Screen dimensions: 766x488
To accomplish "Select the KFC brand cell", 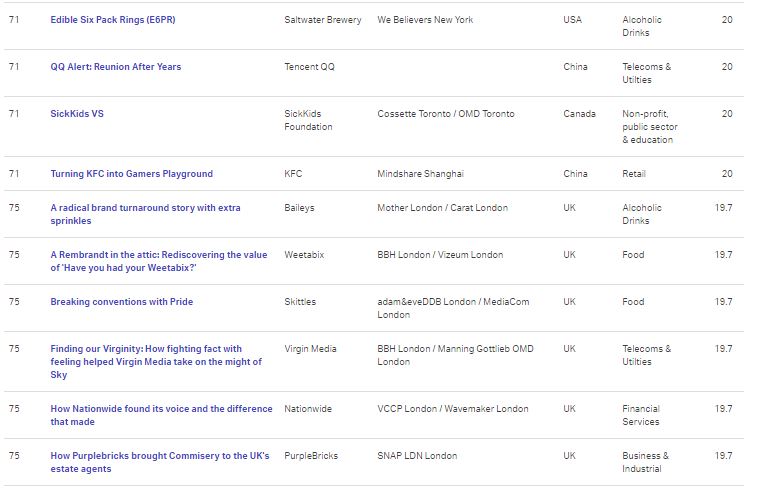I will 293,173.
